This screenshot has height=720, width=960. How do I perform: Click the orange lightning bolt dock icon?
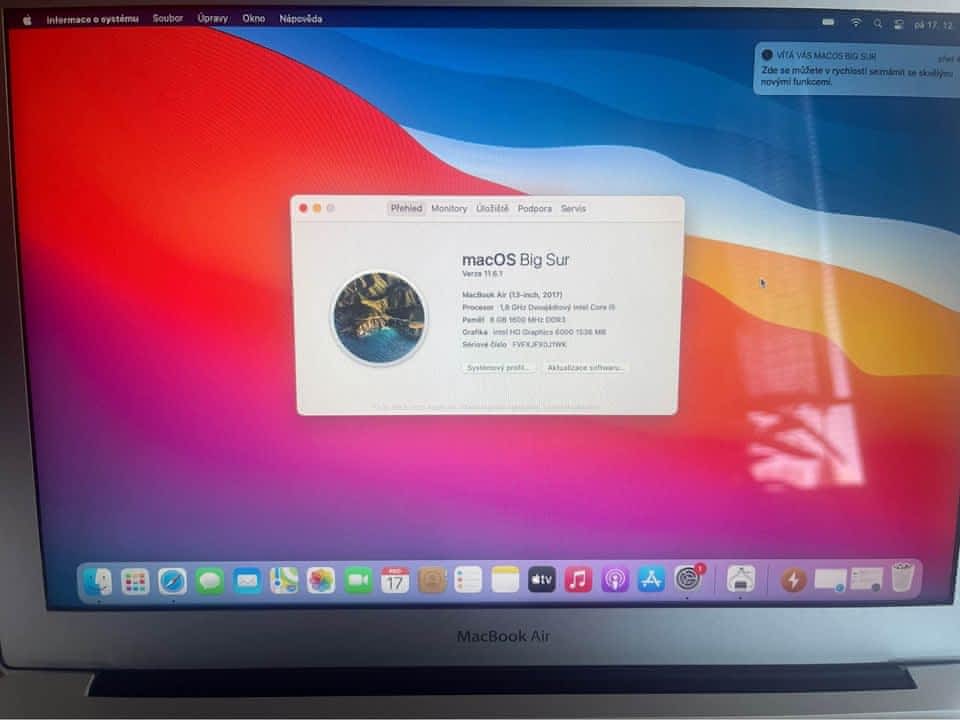pyautogui.click(x=793, y=579)
